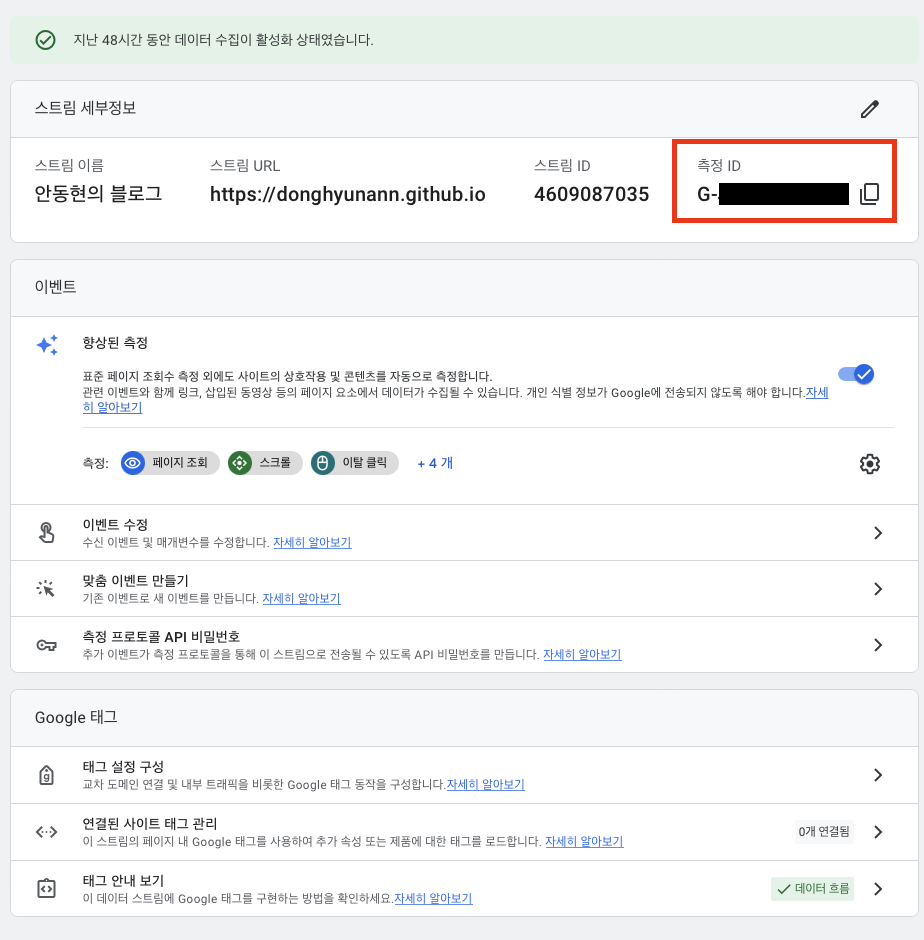924x940 pixels.
Task: Click the 이벤트 section heading
Action: pos(56,287)
